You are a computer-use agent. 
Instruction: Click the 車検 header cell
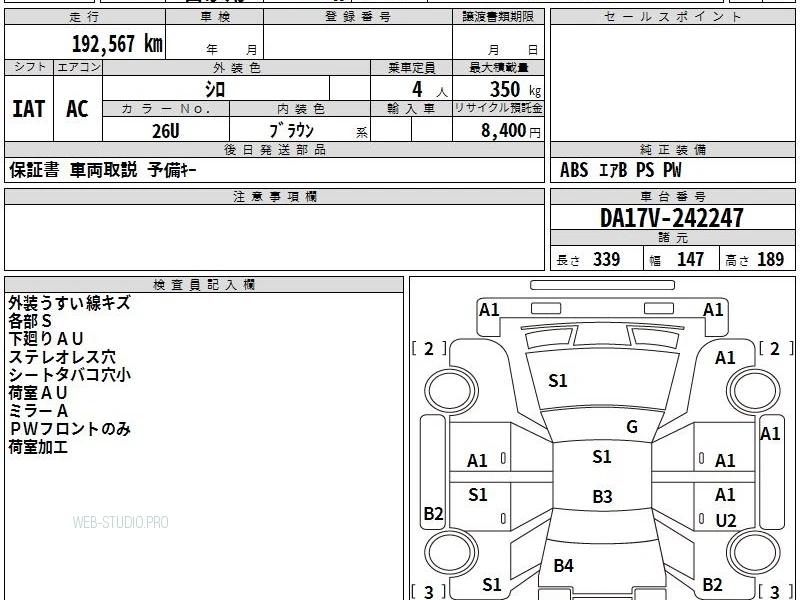click(215, 17)
